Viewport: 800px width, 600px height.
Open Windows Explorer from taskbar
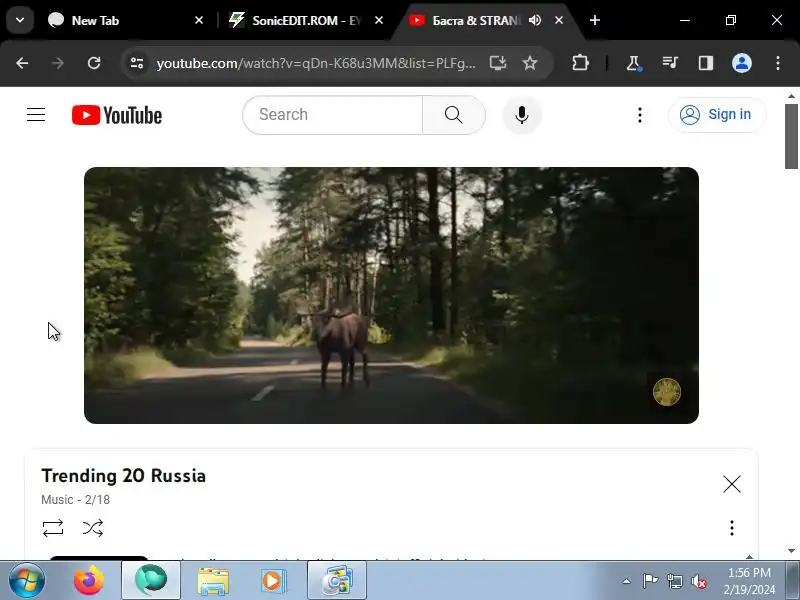pyautogui.click(x=213, y=581)
